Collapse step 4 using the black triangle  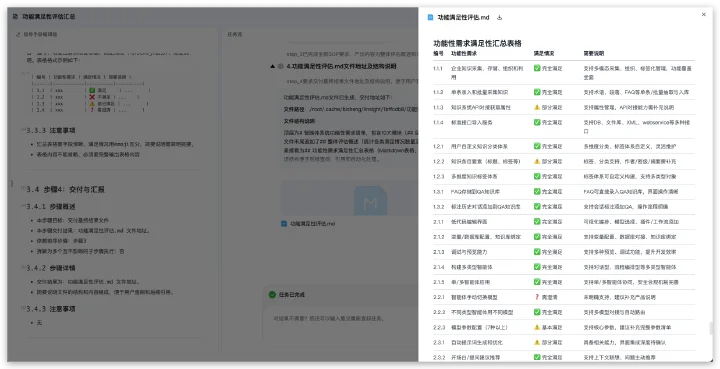click(273, 66)
